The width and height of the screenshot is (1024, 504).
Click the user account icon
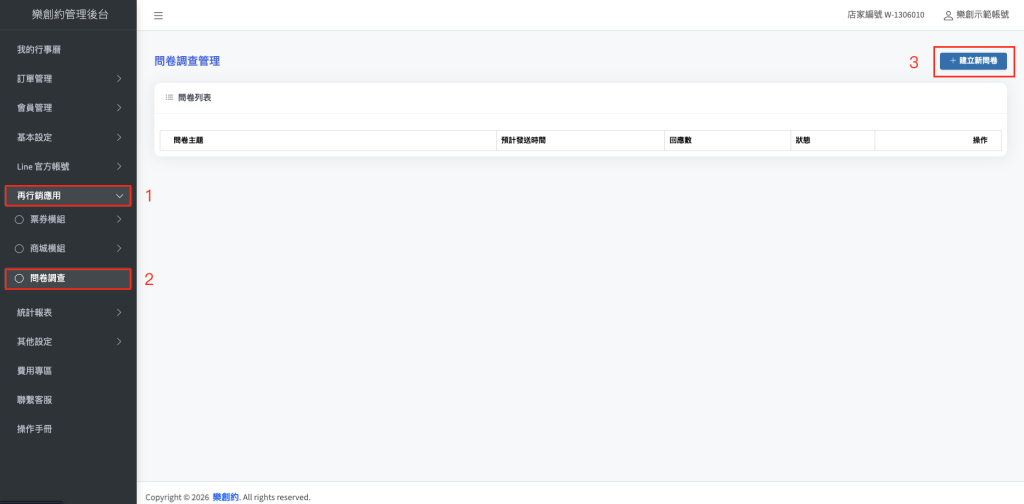948,16
